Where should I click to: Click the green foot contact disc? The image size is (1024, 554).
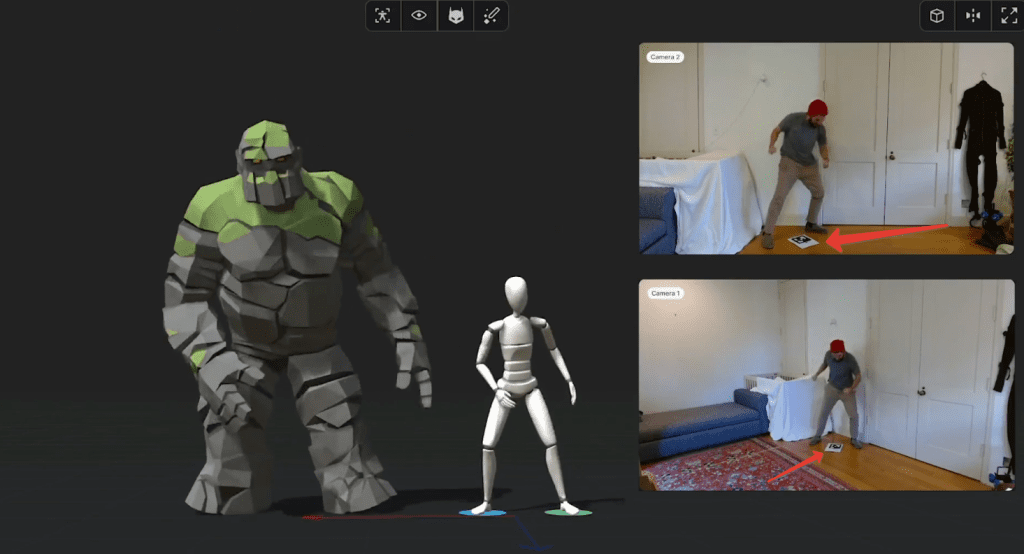pyautogui.click(x=568, y=512)
